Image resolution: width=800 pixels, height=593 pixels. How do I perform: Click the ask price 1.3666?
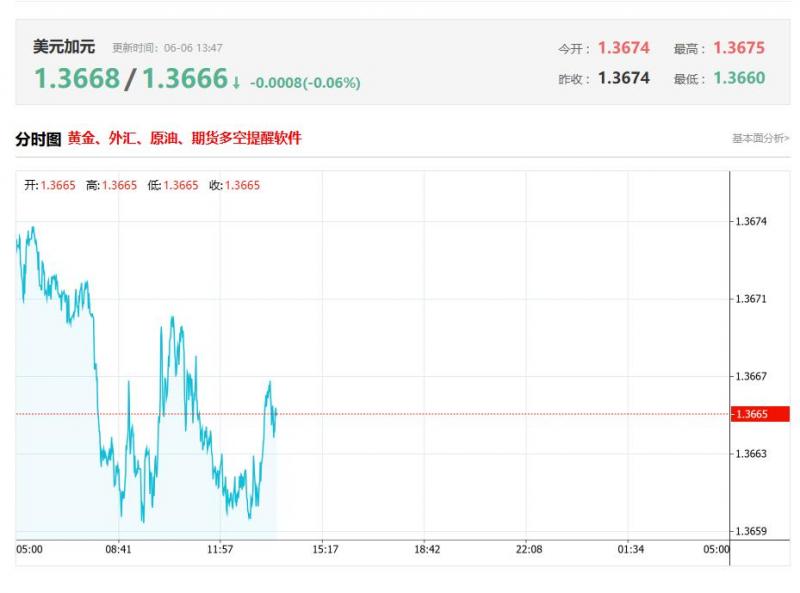point(185,79)
